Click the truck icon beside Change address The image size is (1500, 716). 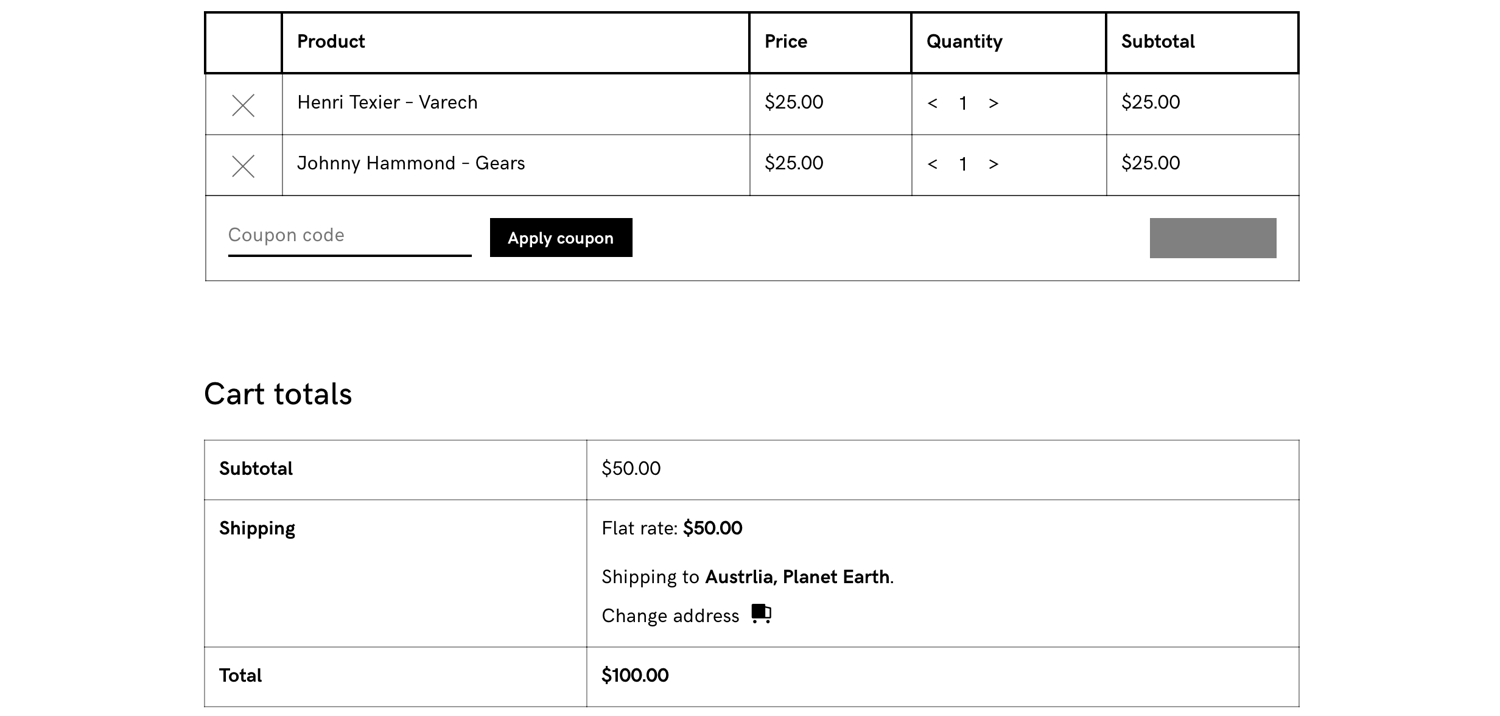pos(761,614)
